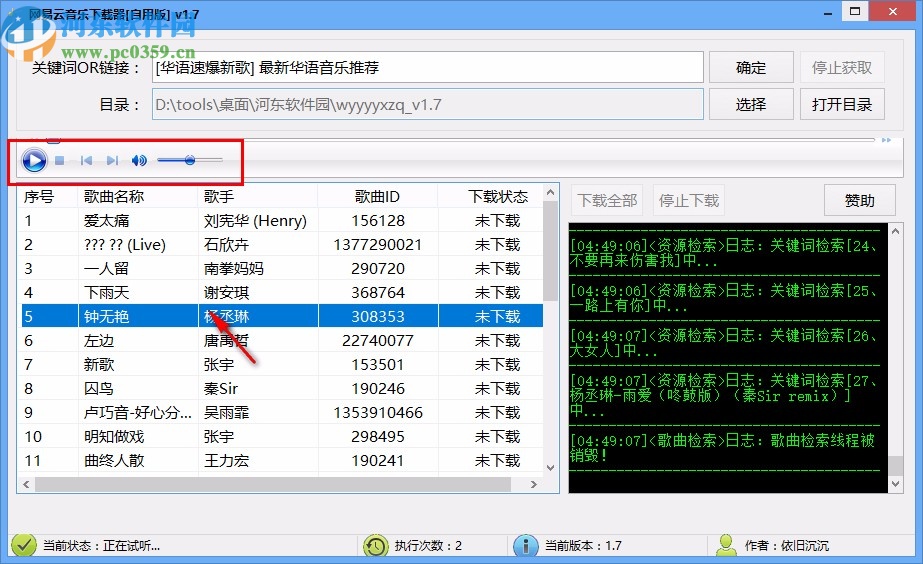923x564 pixels.
Task: Click the 确定 button
Action: click(x=751, y=68)
